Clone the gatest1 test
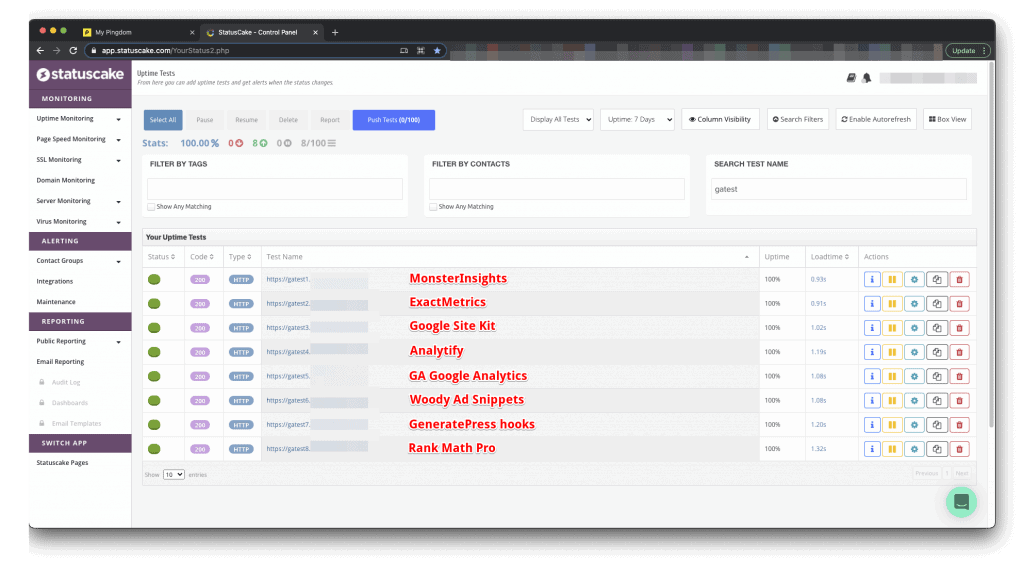Screen dimensions: 1024x566 point(937,279)
